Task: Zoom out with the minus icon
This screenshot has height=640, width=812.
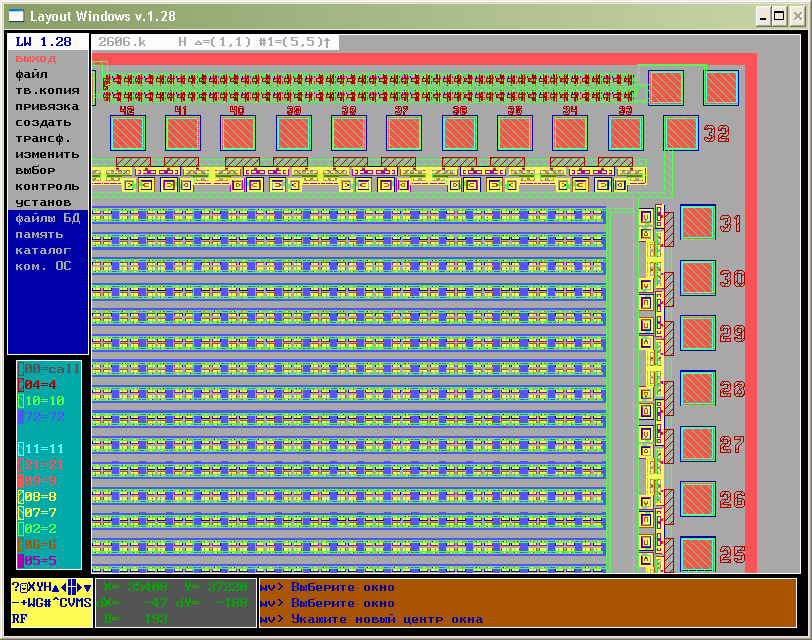Action: (16, 603)
